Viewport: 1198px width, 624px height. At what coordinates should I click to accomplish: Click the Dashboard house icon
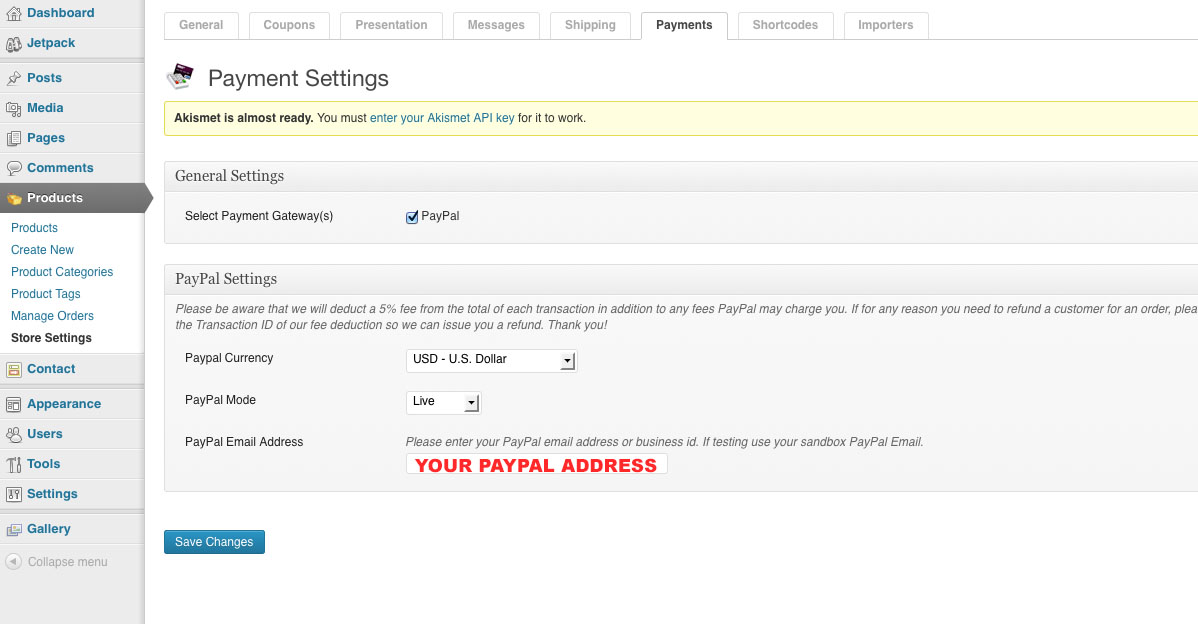click(x=14, y=13)
